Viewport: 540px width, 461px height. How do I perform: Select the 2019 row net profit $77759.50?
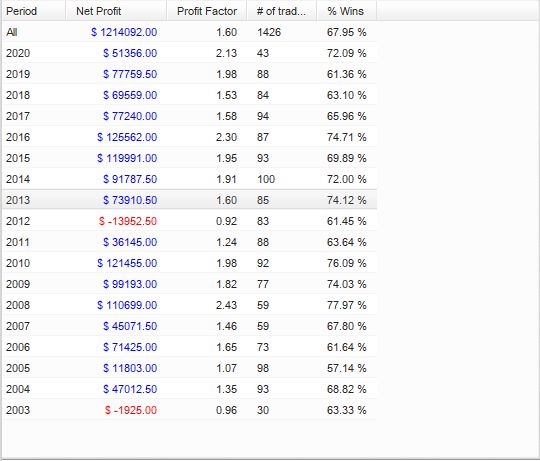pos(130,74)
